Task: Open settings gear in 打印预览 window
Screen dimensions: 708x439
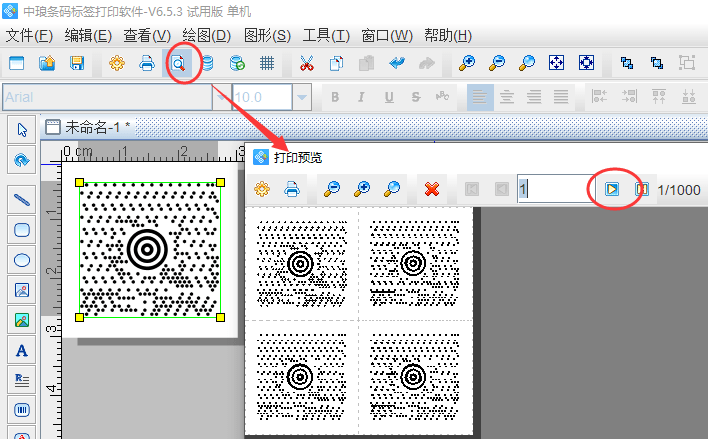Action: (x=262, y=189)
